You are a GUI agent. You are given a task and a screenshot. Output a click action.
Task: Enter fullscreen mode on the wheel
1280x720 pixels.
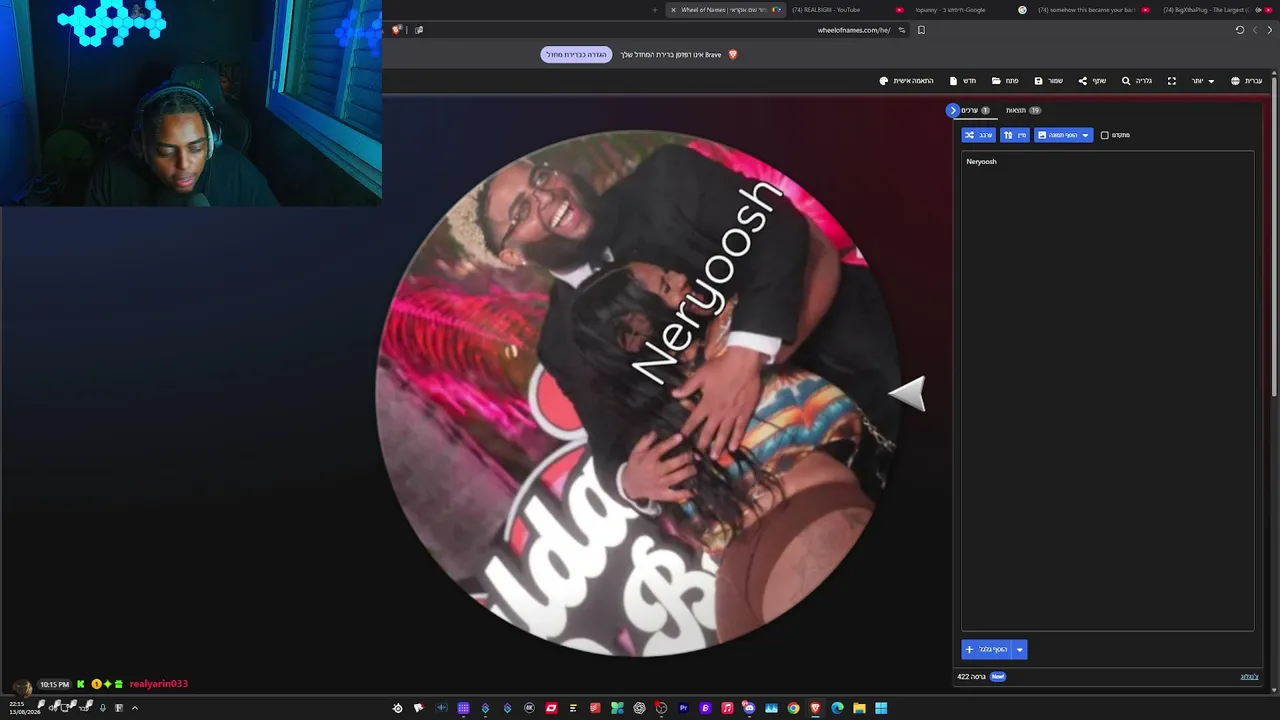(1172, 81)
